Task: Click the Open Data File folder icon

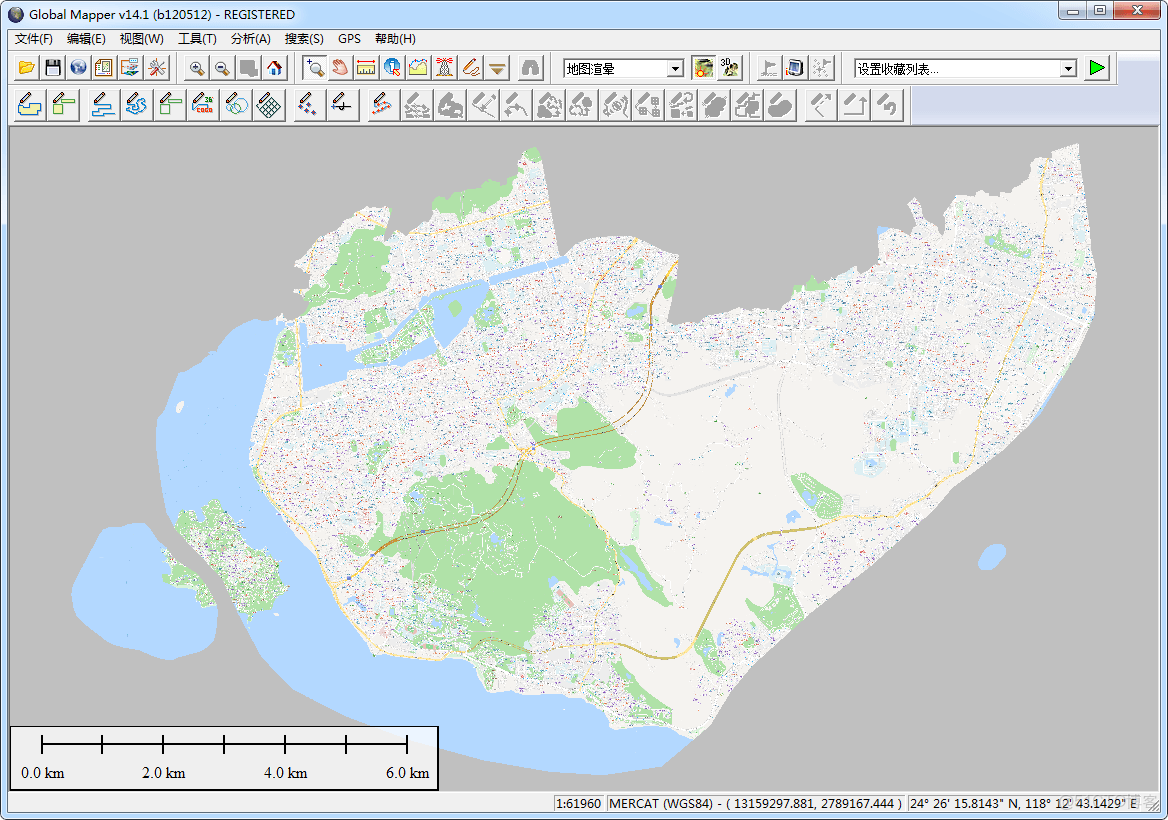Action: tap(27, 68)
